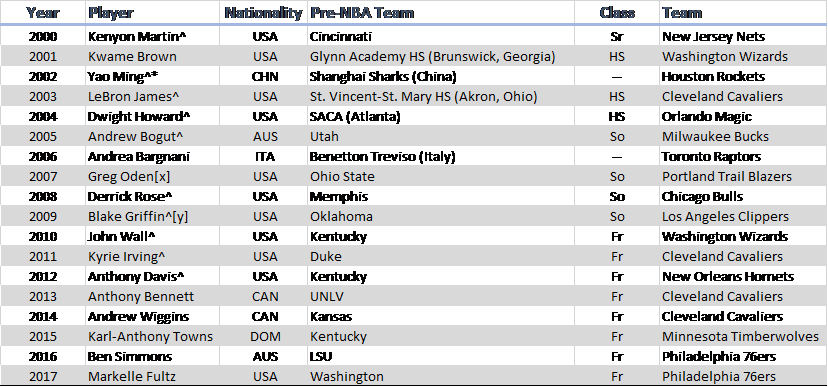Viewport: 828px width, 387px height.
Task: Select the DOM nationality cell
Action: coord(264,336)
